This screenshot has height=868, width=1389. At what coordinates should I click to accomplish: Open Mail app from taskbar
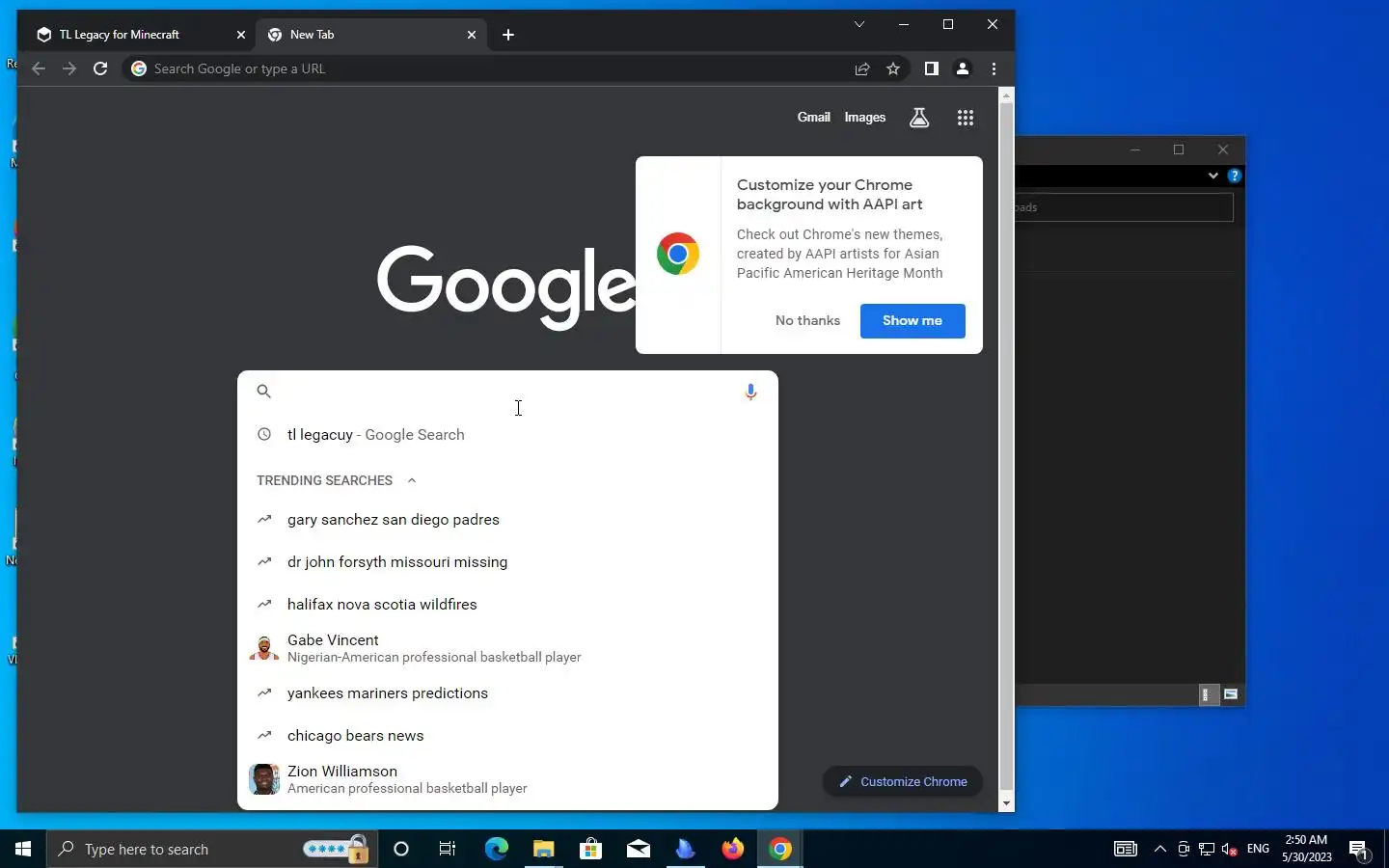638,849
